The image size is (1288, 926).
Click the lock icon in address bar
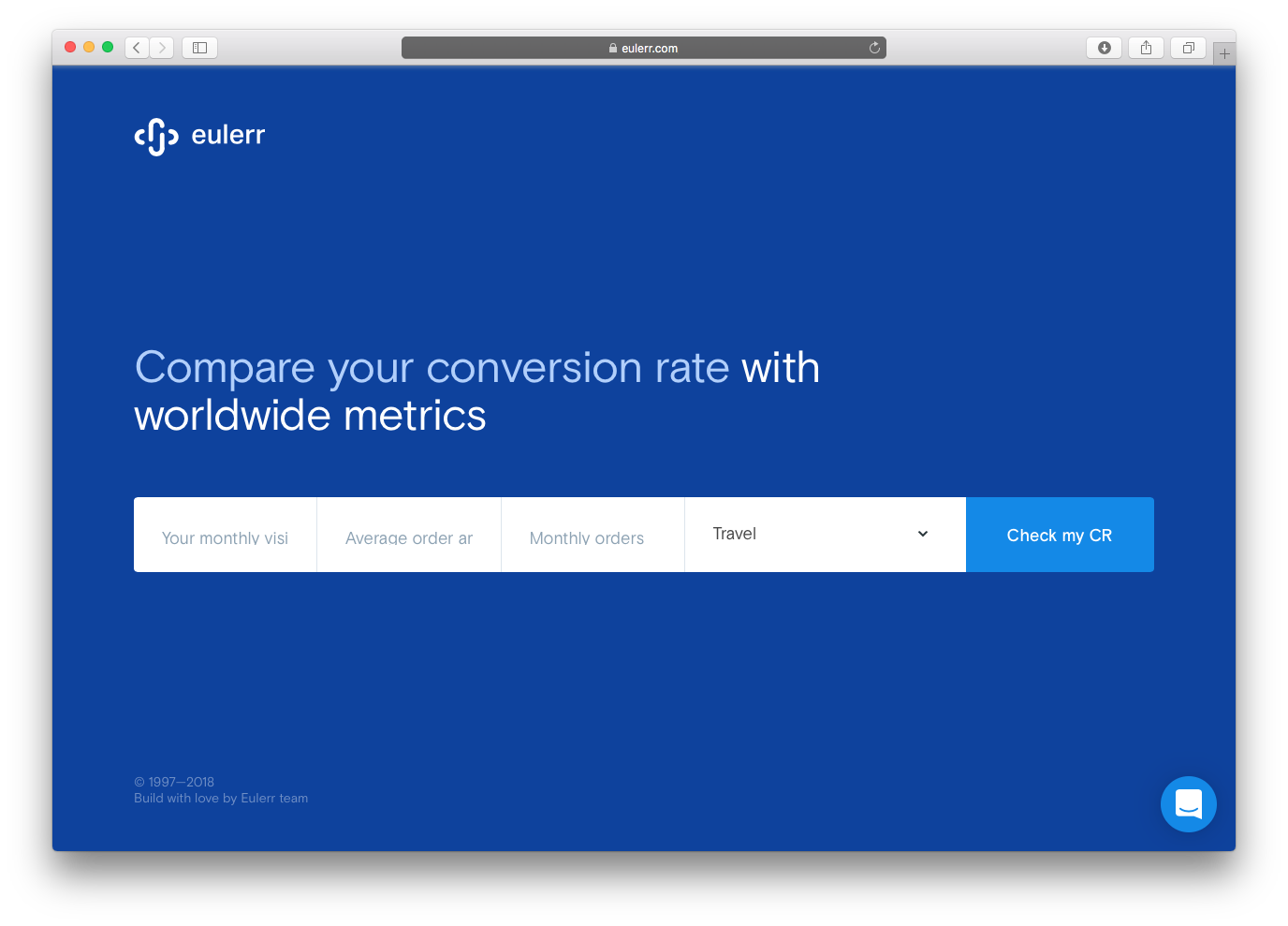(x=613, y=48)
